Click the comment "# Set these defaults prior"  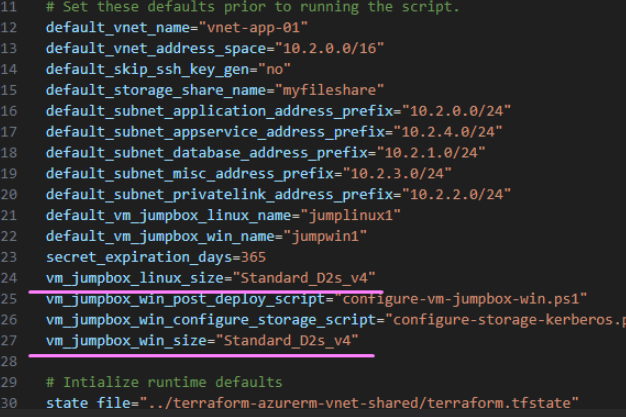pos(156,7)
